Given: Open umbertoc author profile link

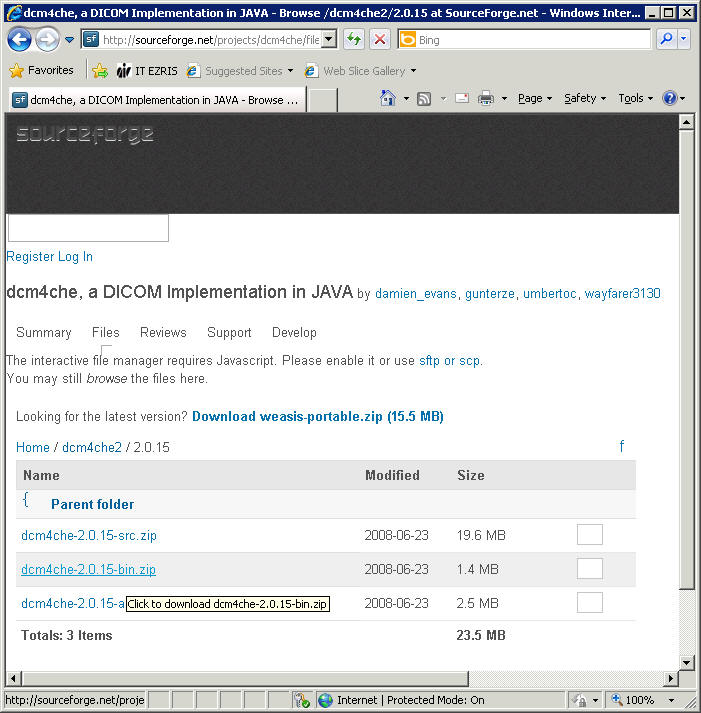Looking at the screenshot, I should 550,294.
